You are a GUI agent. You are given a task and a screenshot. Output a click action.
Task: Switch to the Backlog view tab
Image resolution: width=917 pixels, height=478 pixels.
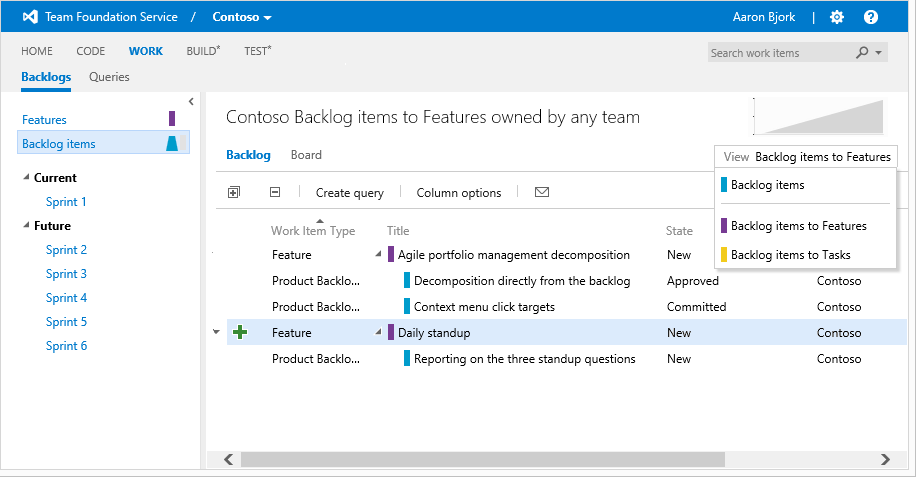click(249, 155)
